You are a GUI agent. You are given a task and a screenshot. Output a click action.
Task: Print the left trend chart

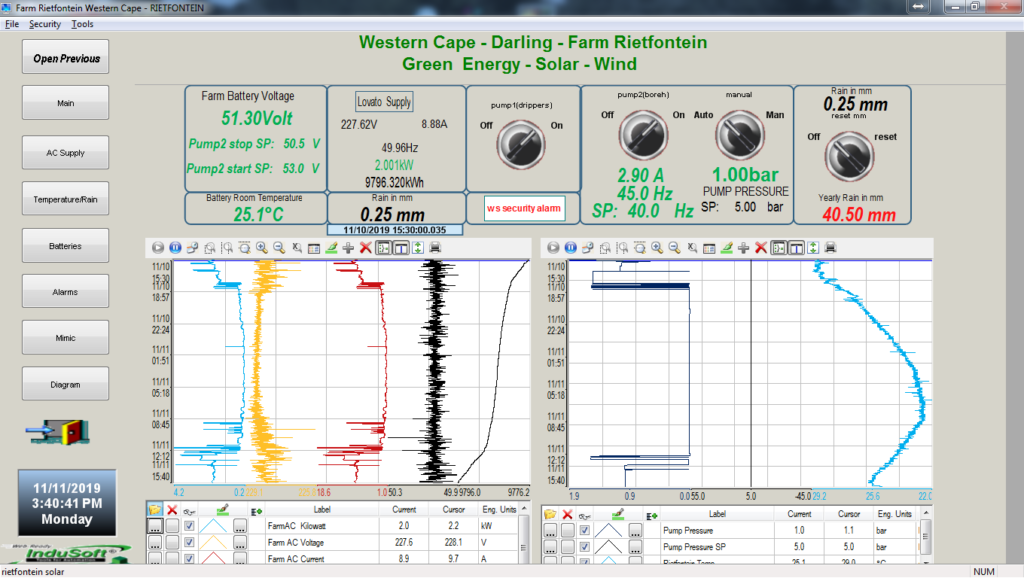pos(435,248)
